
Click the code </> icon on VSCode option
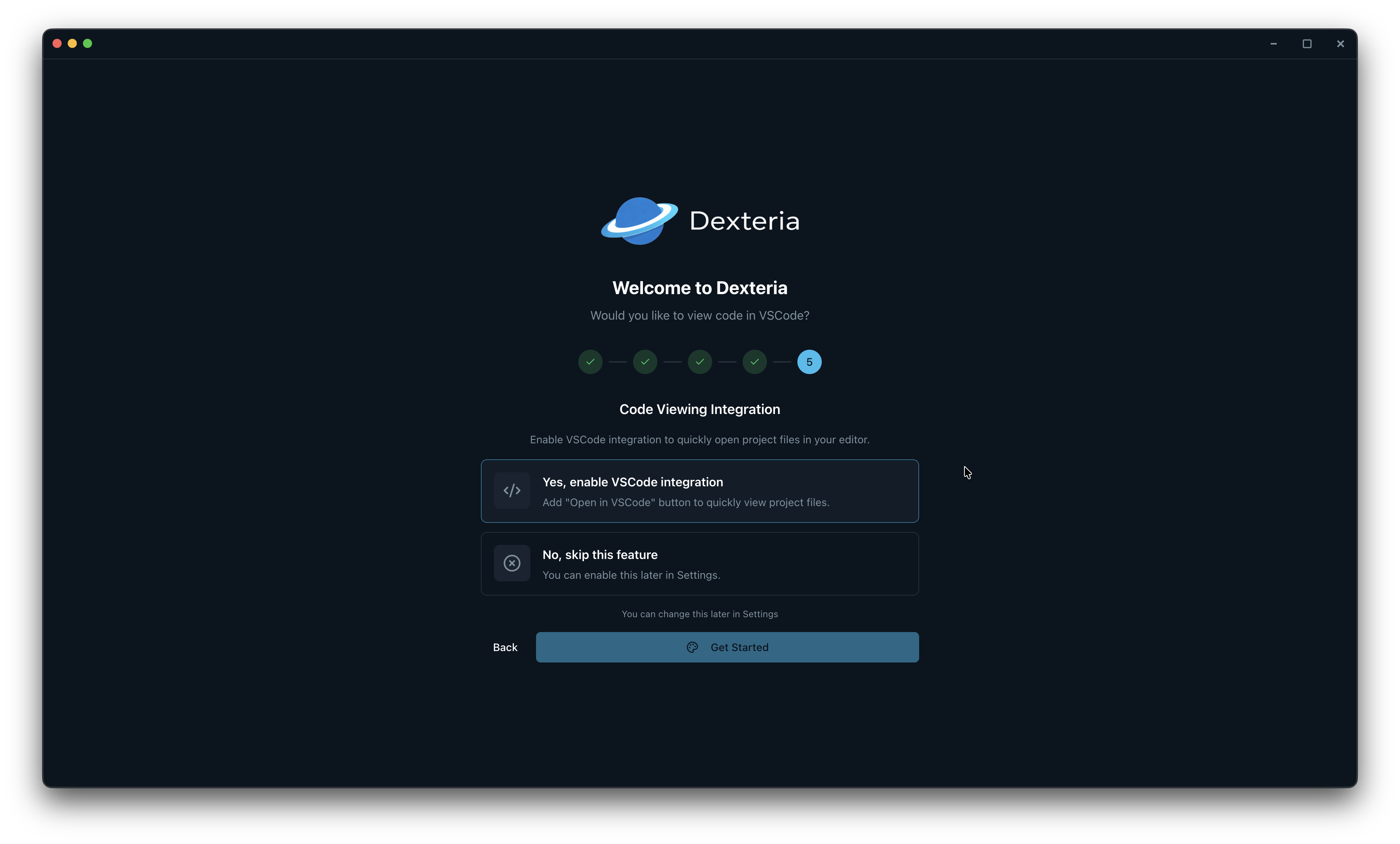[511, 490]
